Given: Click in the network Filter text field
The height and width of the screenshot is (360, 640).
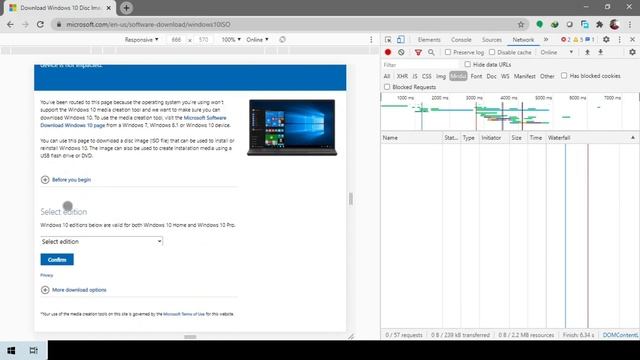Looking at the screenshot, I should (x=420, y=64).
